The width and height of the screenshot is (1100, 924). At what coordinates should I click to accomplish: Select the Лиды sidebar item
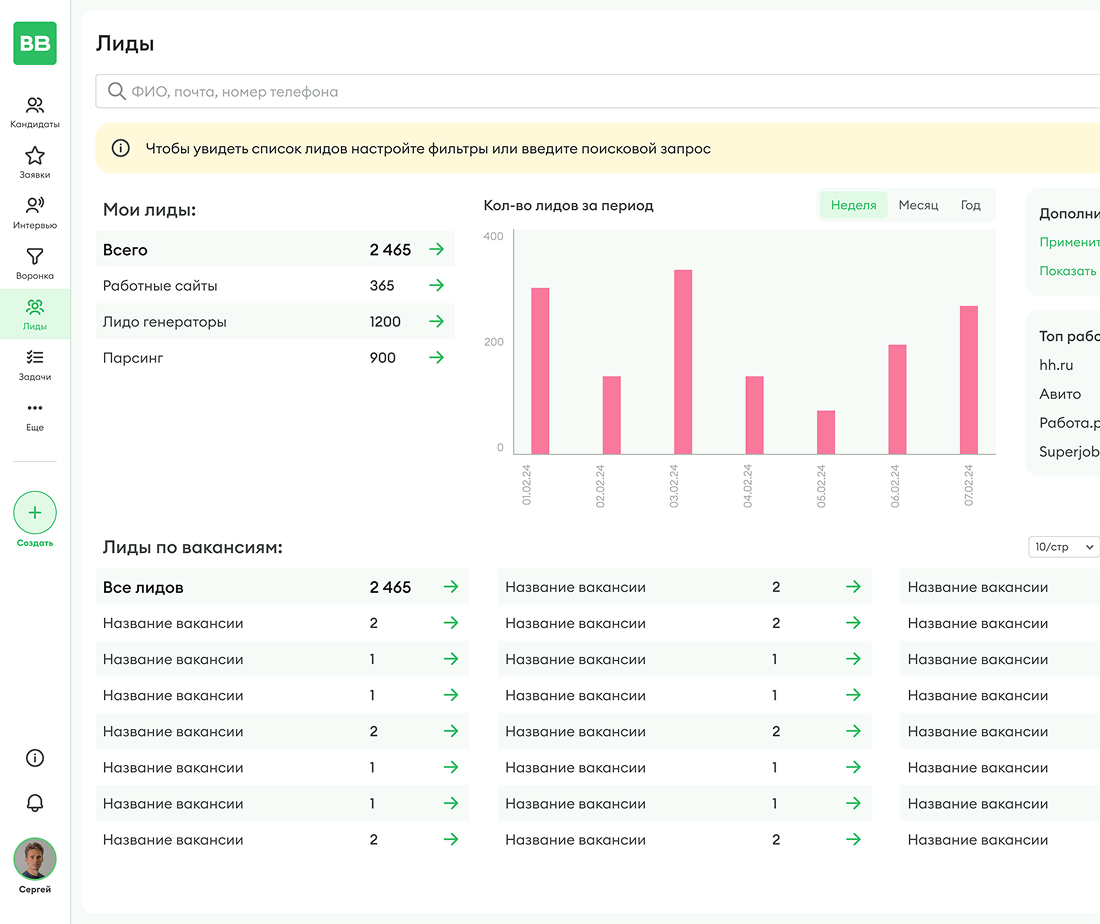click(x=34, y=314)
